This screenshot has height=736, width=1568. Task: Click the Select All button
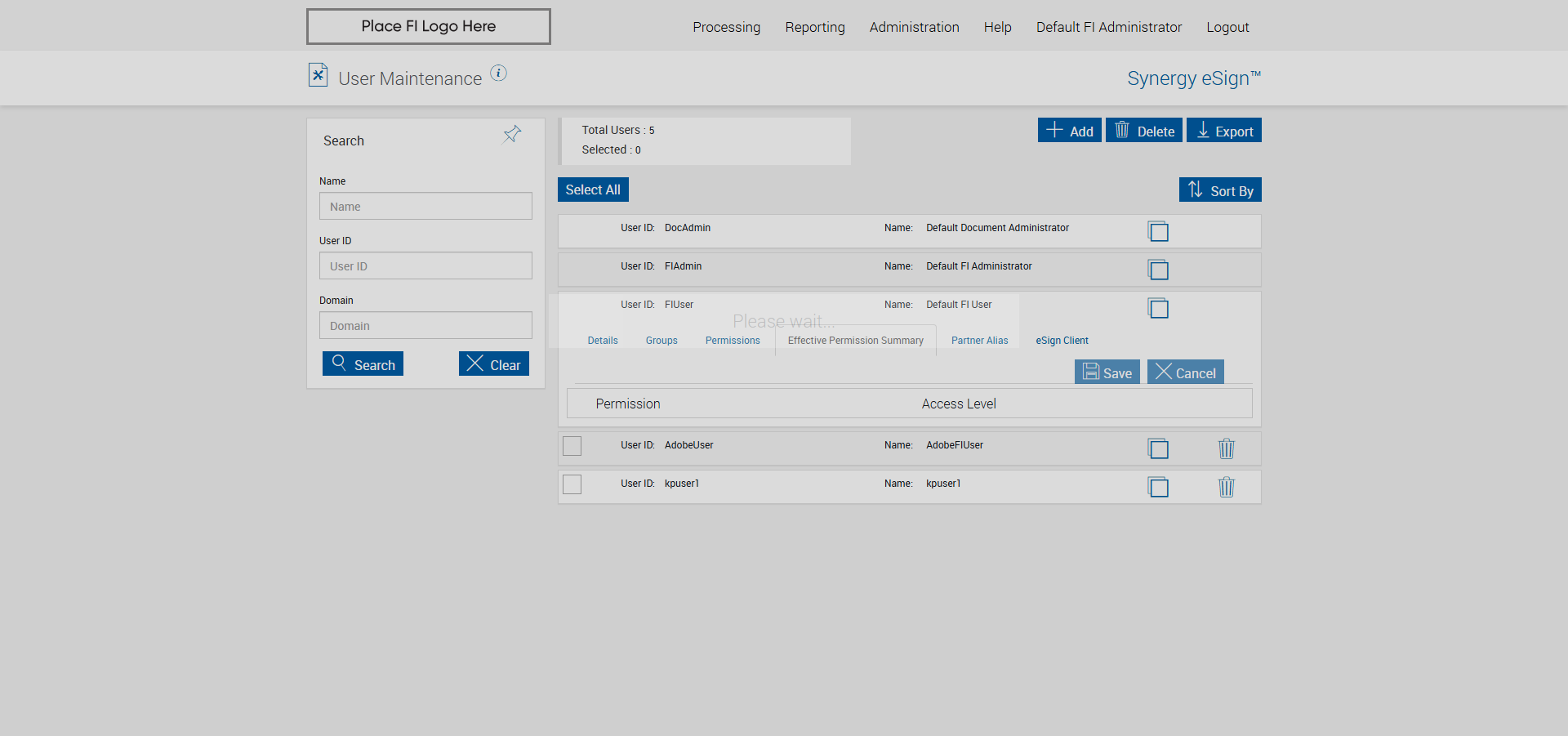pyautogui.click(x=593, y=190)
